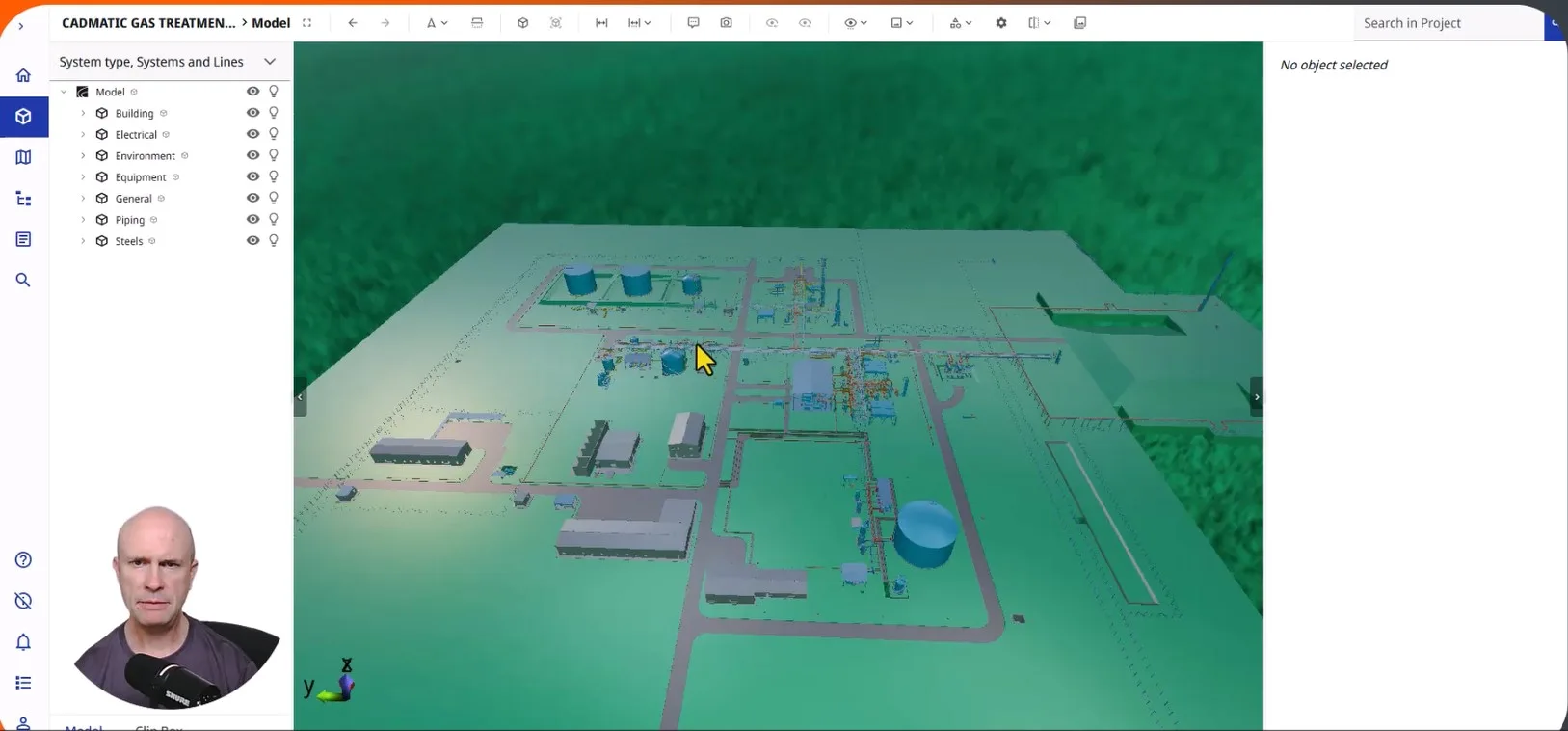Click the settings gear in toolbar
Image resolution: width=1568 pixels, height=731 pixels.
click(1001, 23)
